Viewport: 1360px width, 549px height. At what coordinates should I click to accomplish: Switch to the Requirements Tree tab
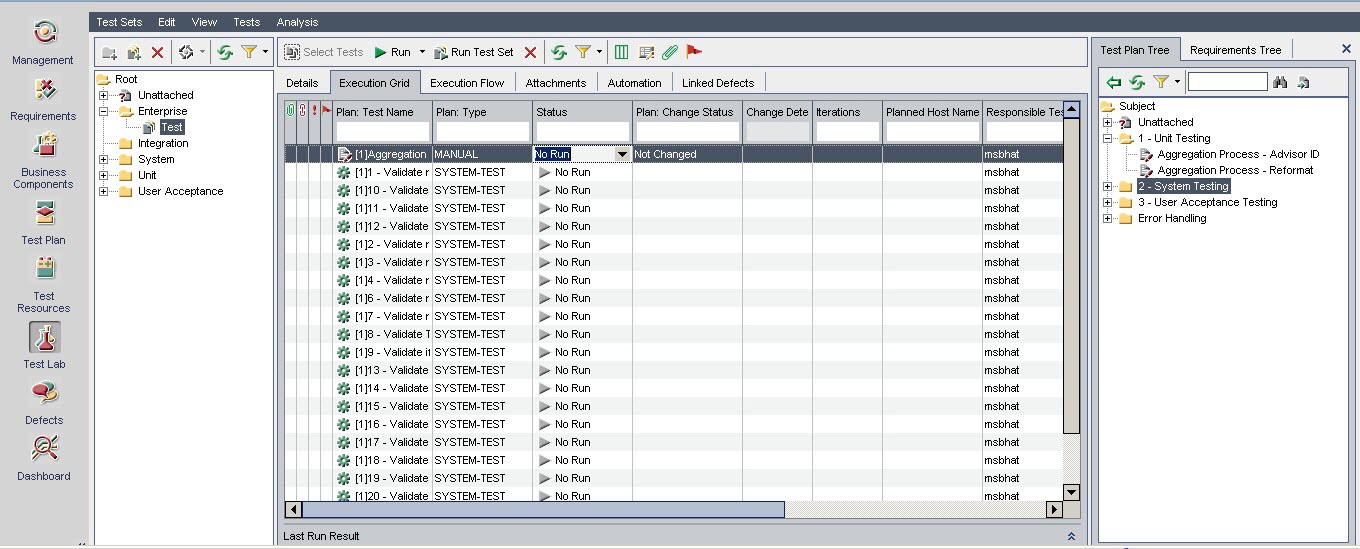point(1235,50)
